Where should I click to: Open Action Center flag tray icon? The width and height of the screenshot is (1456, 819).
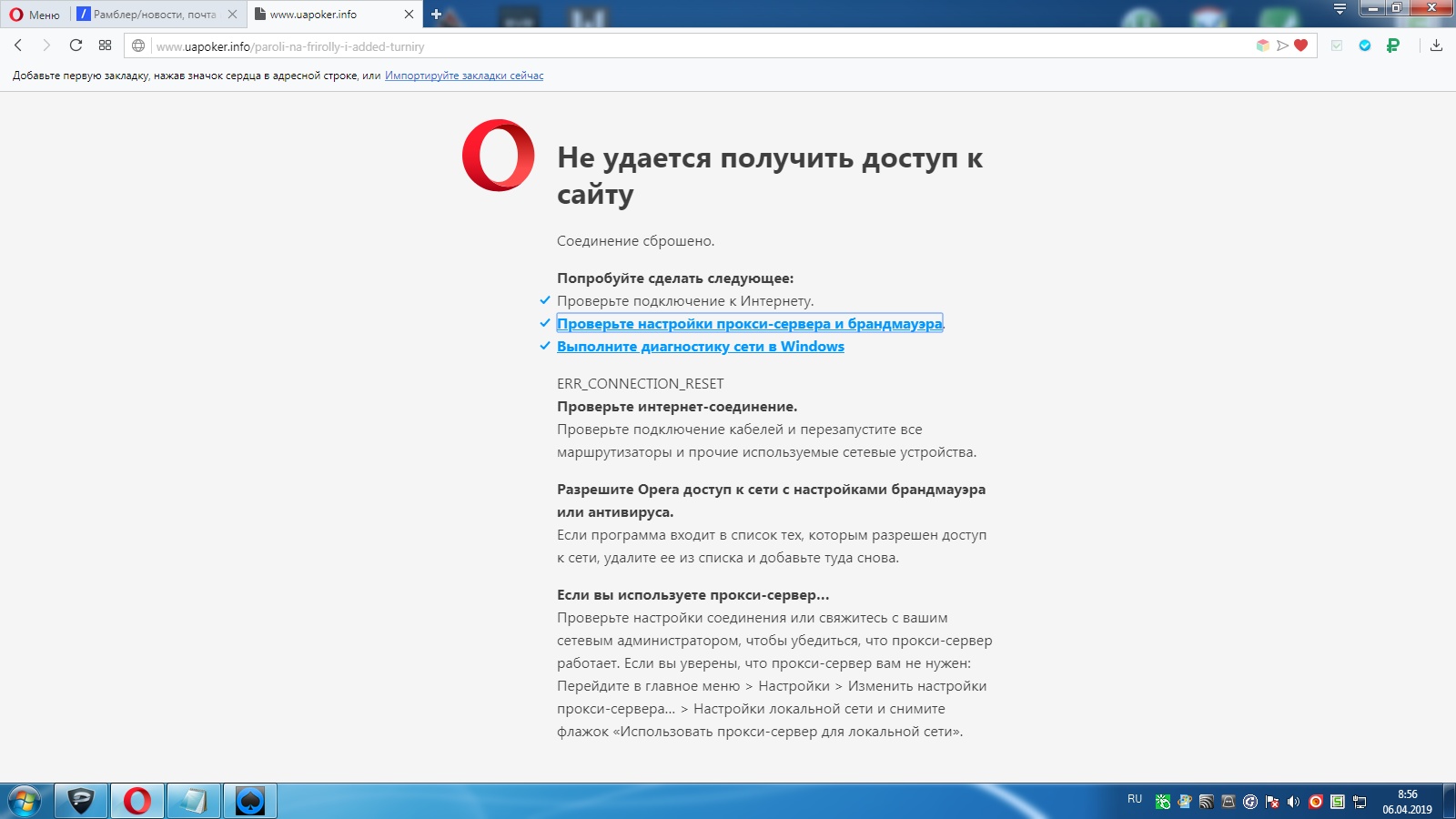point(1272,802)
